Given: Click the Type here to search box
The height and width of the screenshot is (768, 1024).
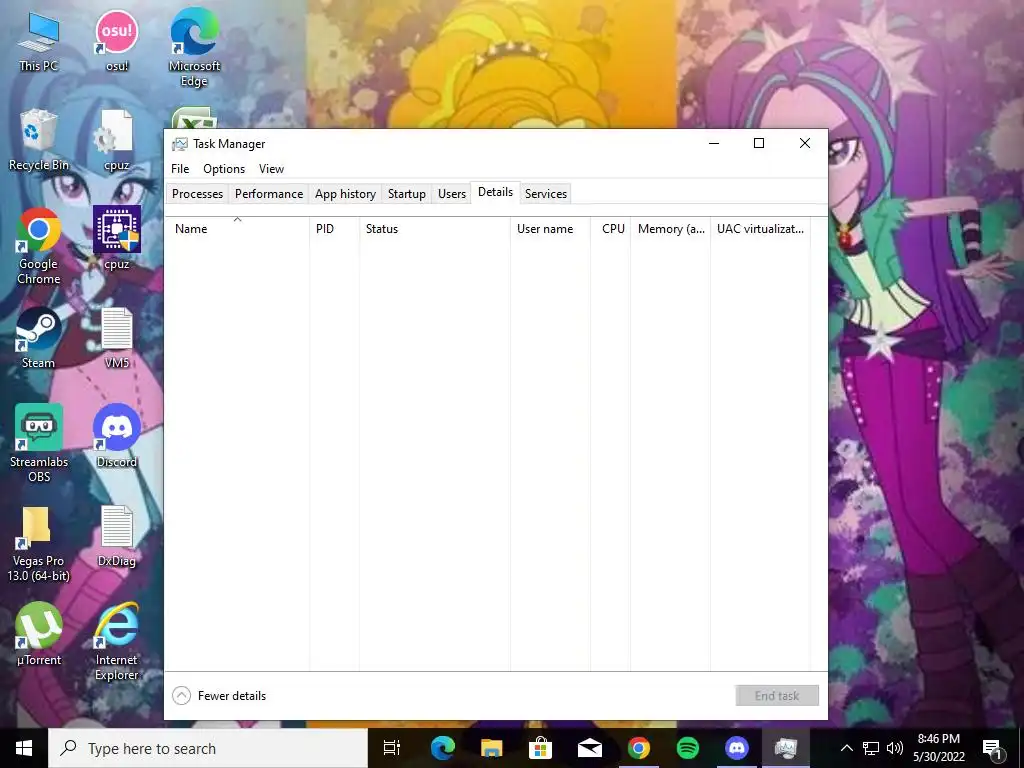Looking at the screenshot, I should point(208,748).
